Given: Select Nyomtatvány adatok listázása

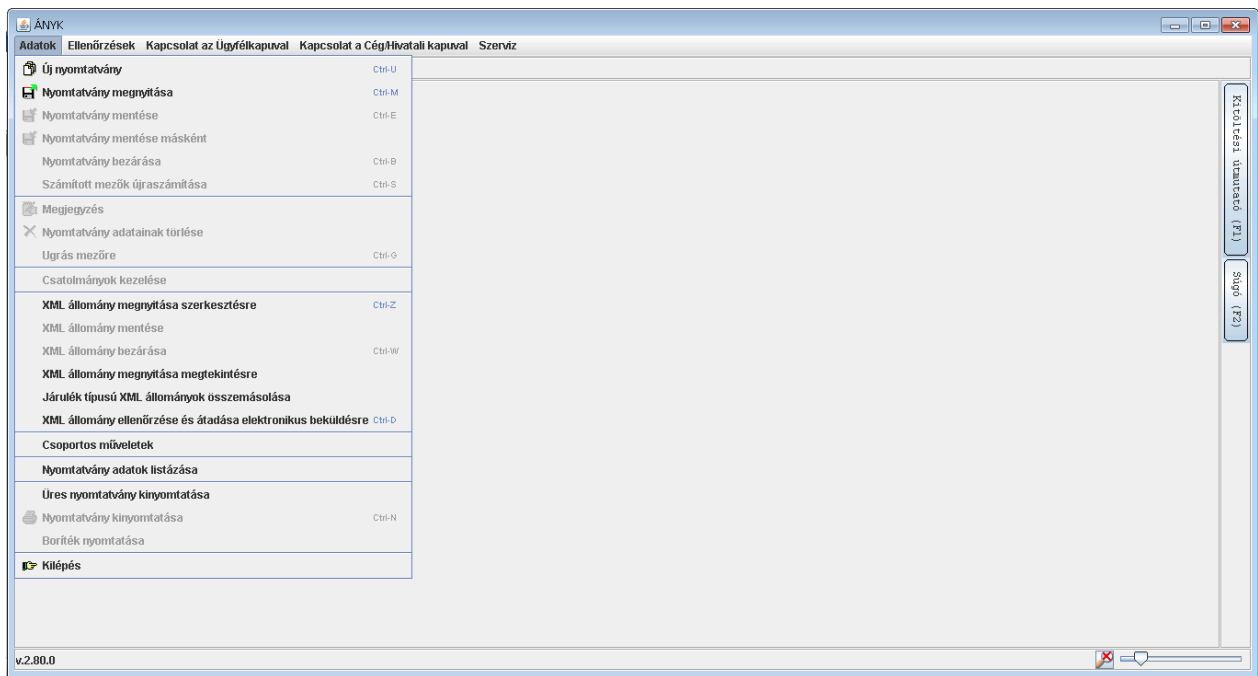Looking at the screenshot, I should pyautogui.click(x=214, y=469).
